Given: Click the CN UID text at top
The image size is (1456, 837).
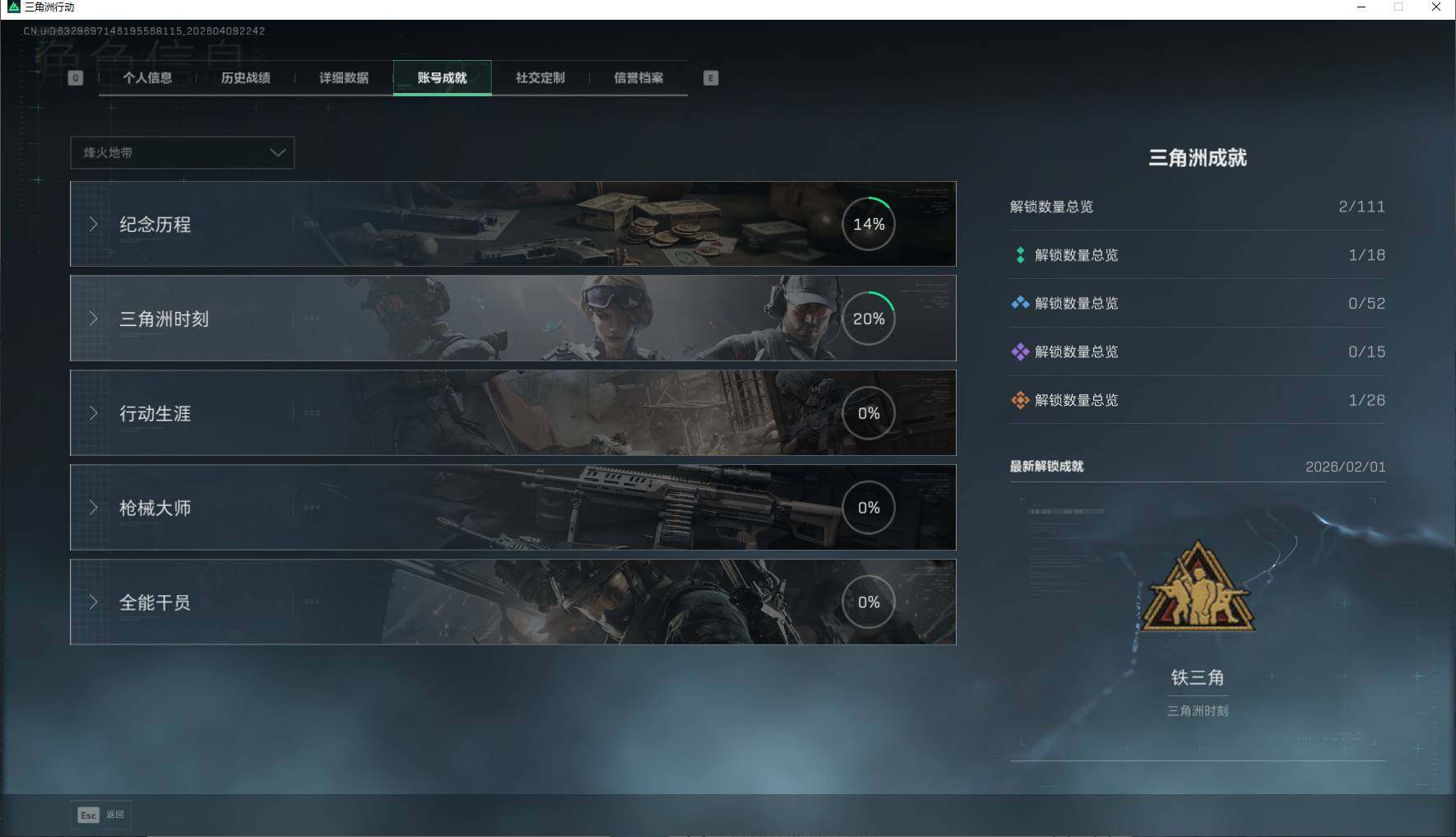Looking at the screenshot, I should pyautogui.click(x=144, y=31).
